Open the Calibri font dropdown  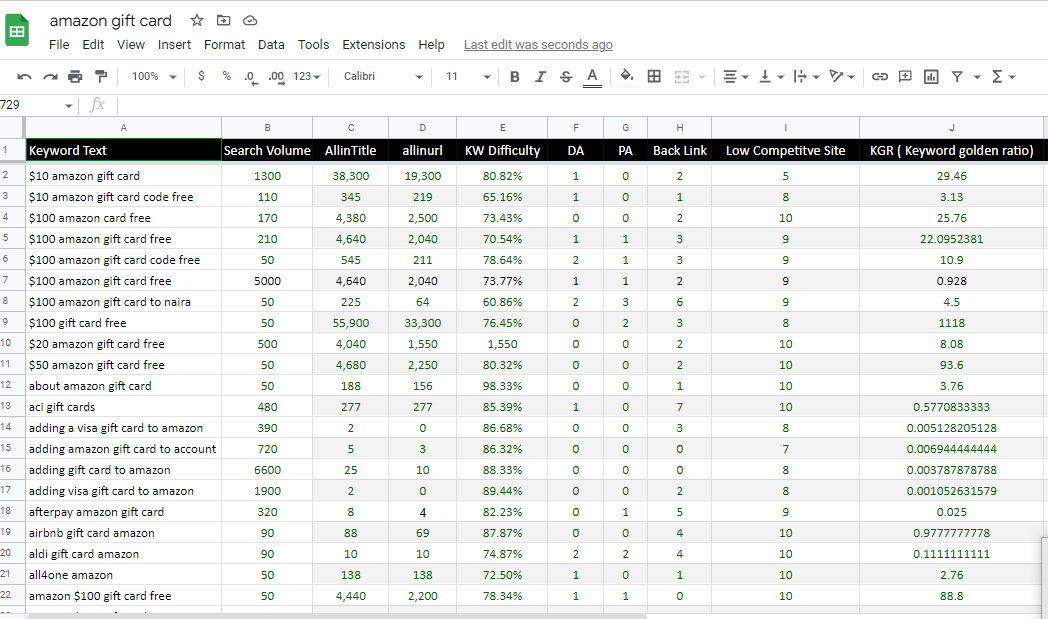(383, 76)
